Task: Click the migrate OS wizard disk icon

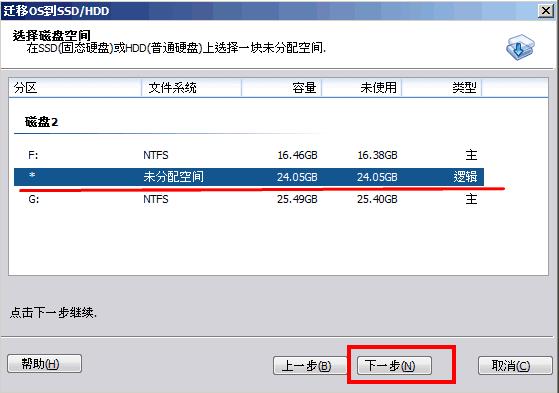Action: [x=520, y=47]
